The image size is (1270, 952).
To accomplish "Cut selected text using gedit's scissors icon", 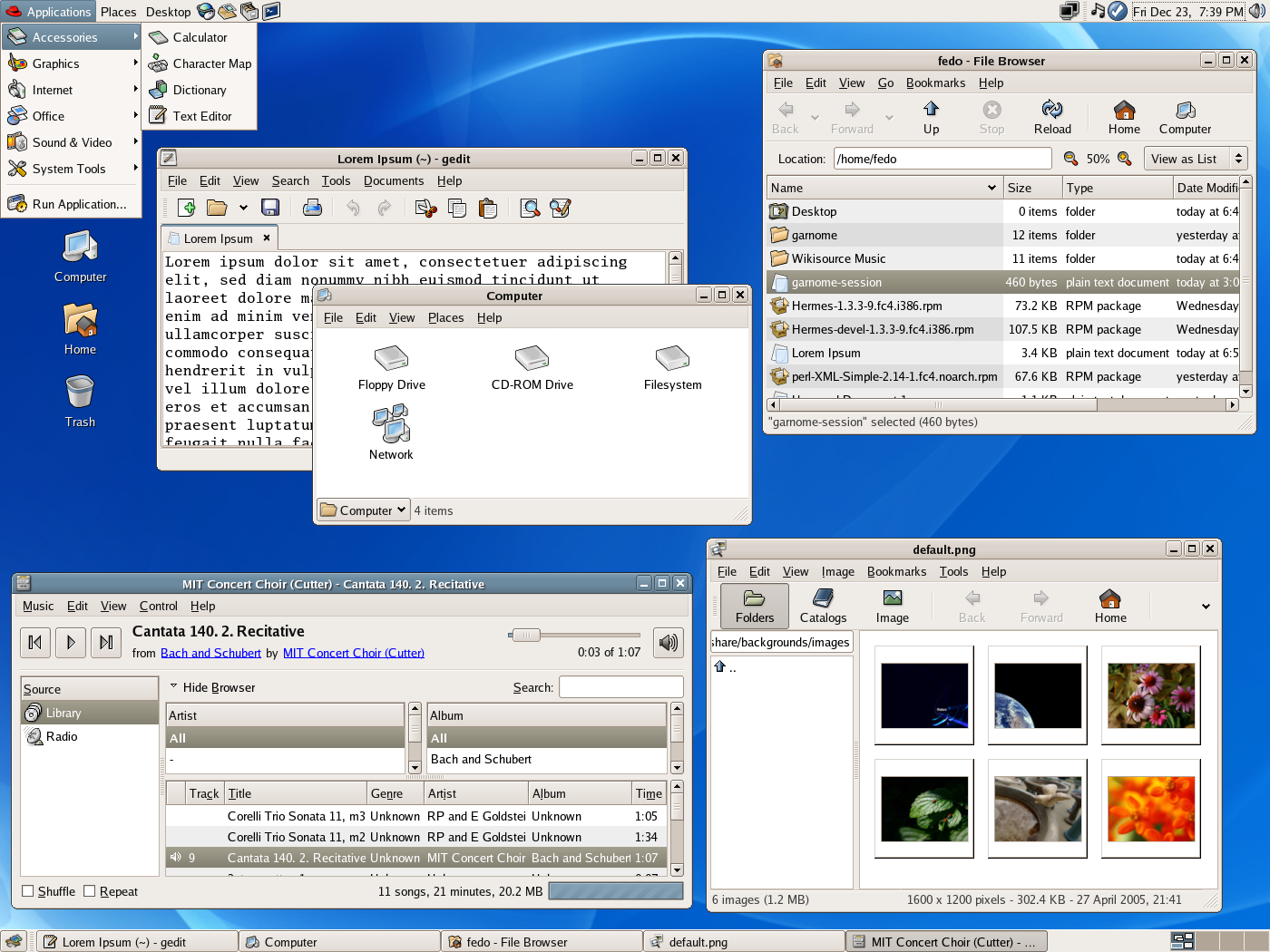I will [x=425, y=208].
